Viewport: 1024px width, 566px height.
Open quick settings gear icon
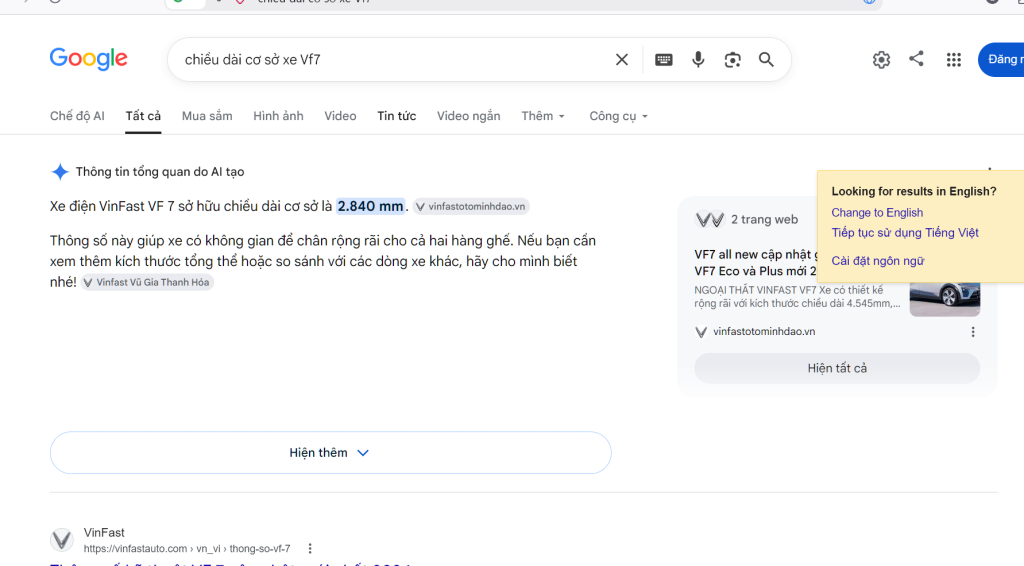click(x=881, y=59)
